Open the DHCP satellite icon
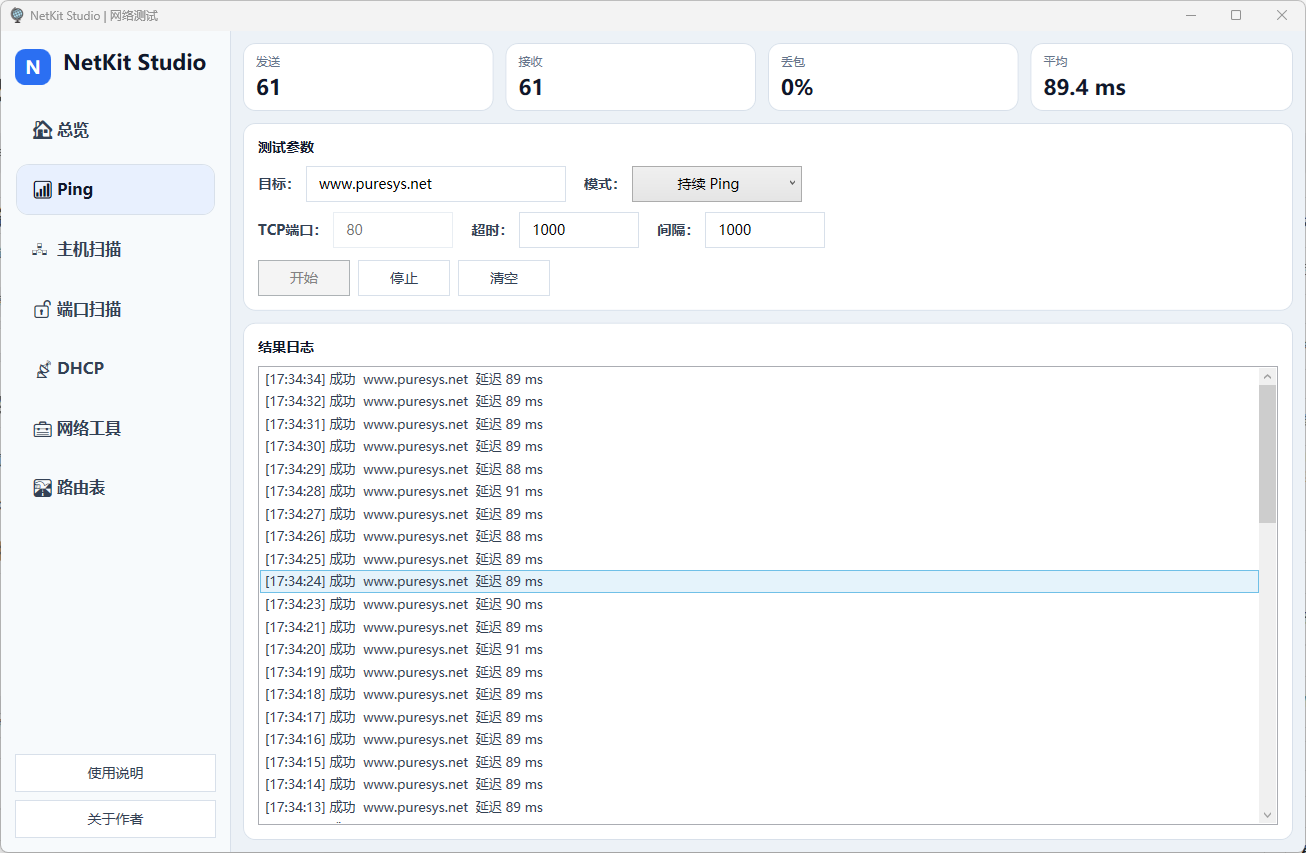 tap(42, 369)
